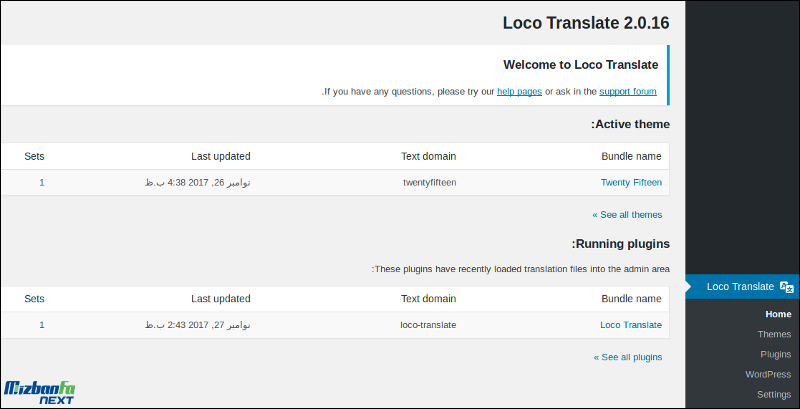800x409 pixels.
Task: Click the MizbanFa Next logo
Action: click(40, 392)
